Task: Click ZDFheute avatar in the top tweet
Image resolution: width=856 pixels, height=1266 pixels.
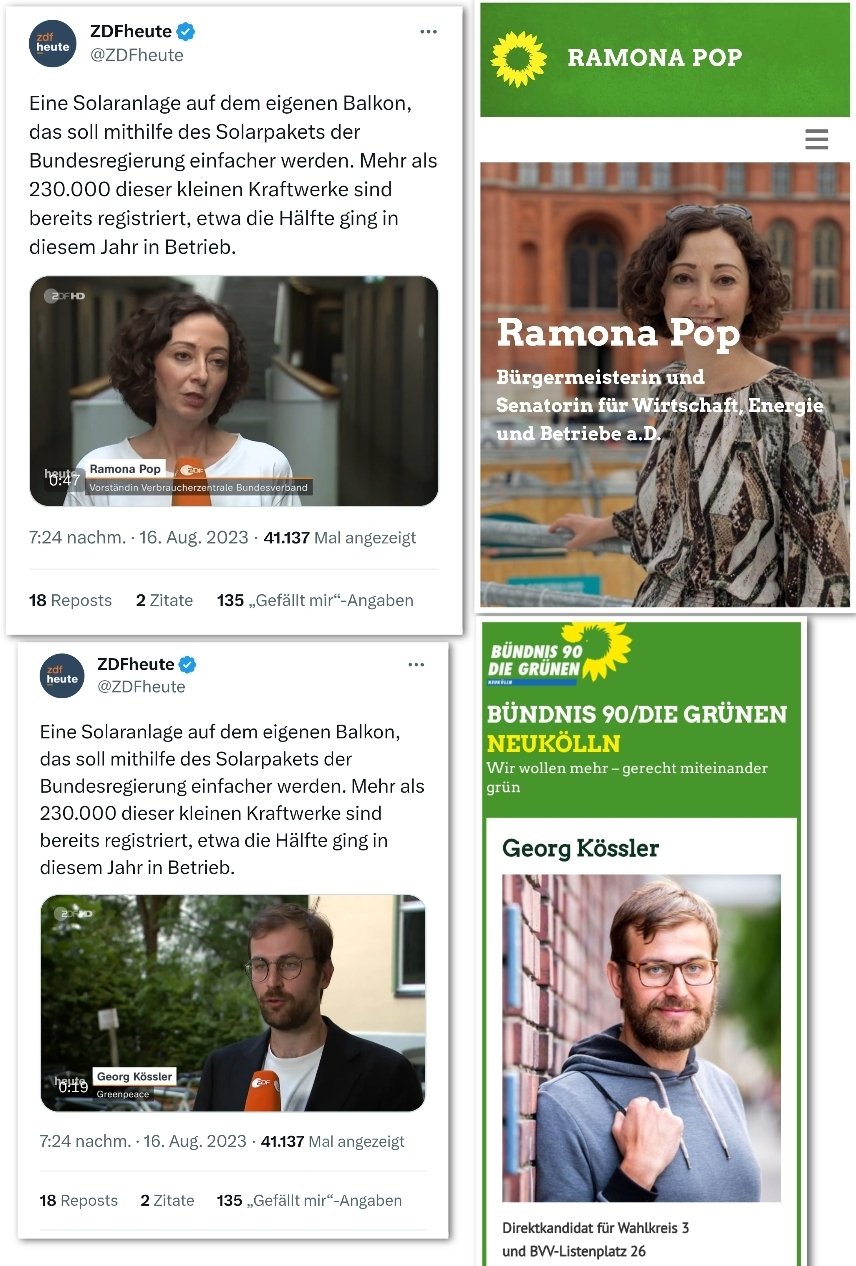Action: (x=53, y=44)
